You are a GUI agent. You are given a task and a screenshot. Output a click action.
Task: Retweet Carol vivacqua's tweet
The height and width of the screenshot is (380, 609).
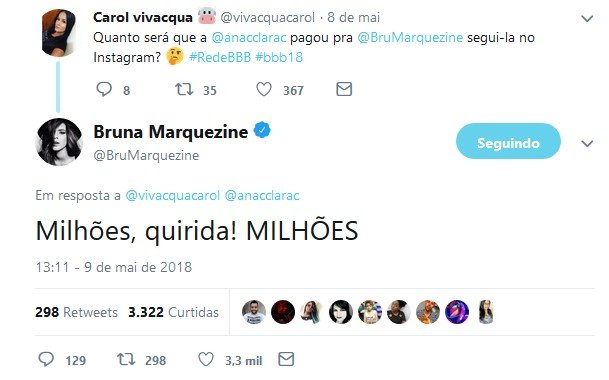pyautogui.click(x=184, y=89)
